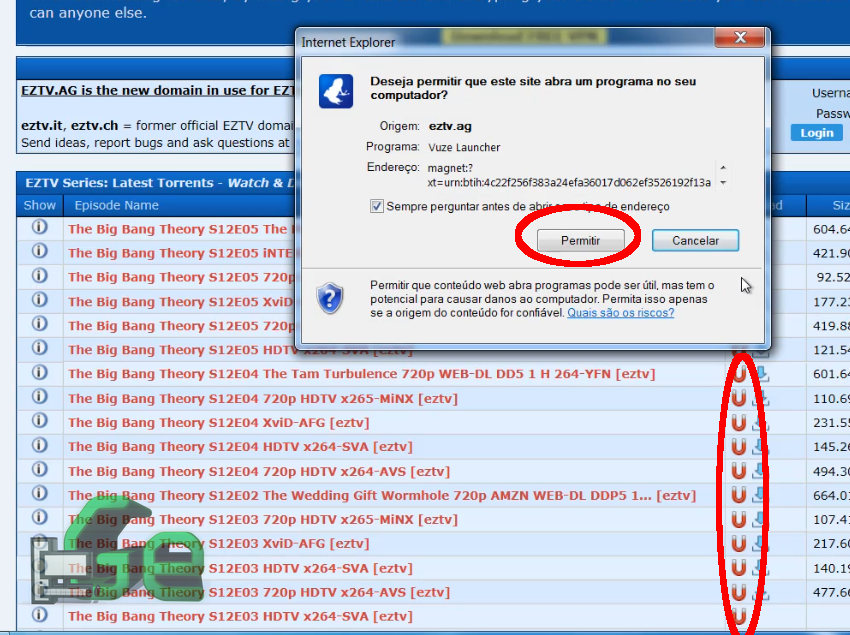
Task: Open info for S12E04 720p HDTV x264-AVS
Action: pyautogui.click(x=40, y=469)
